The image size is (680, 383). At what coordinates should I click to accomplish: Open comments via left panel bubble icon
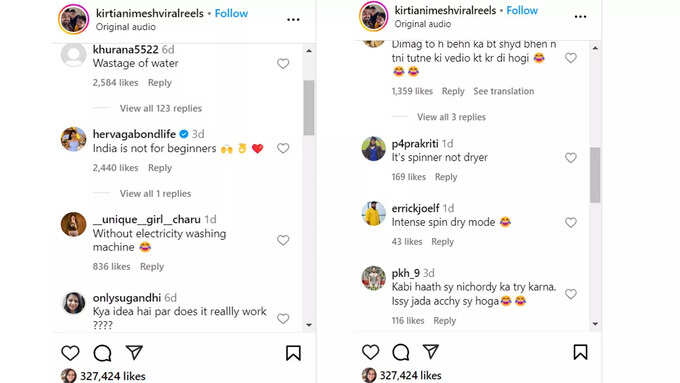102,353
